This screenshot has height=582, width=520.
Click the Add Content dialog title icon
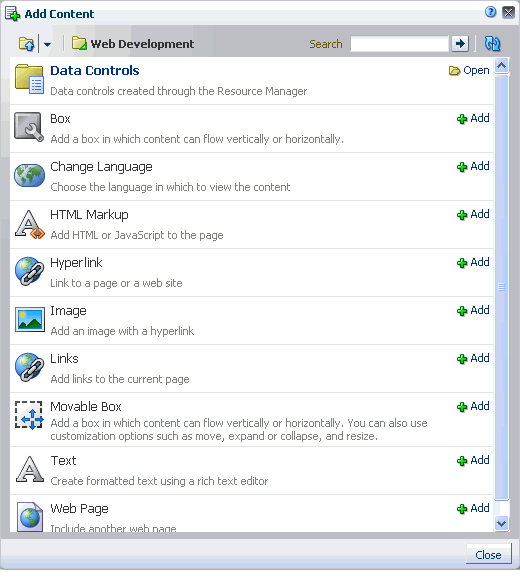tap(12, 14)
